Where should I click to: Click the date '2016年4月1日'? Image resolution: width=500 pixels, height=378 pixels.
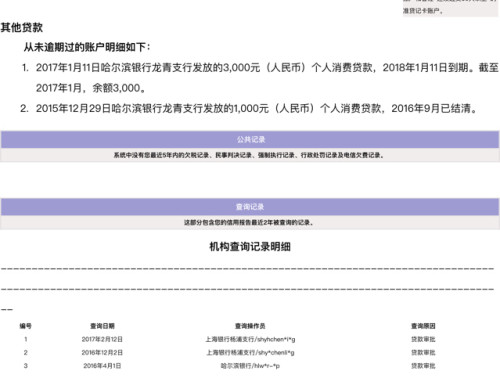pos(102,366)
